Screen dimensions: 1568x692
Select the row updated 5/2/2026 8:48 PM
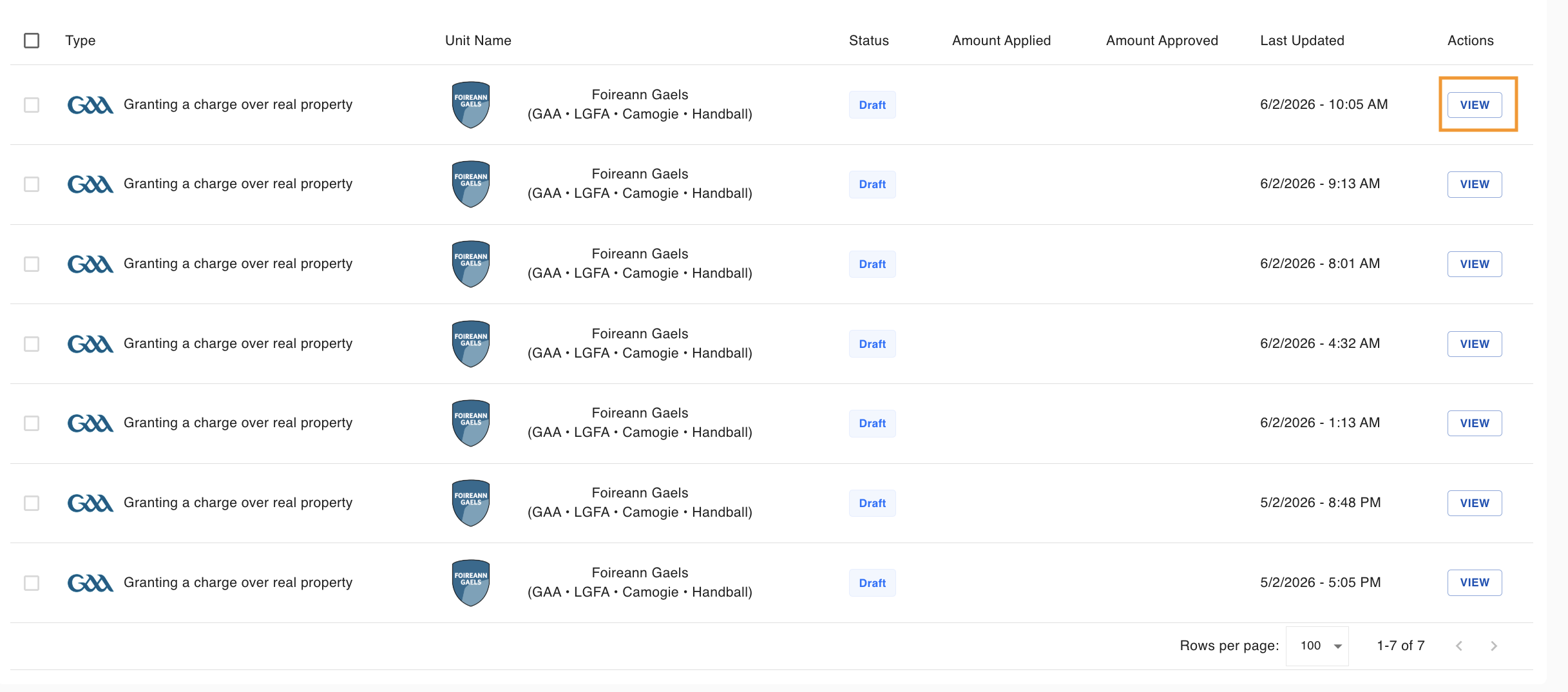pyautogui.click(x=32, y=503)
